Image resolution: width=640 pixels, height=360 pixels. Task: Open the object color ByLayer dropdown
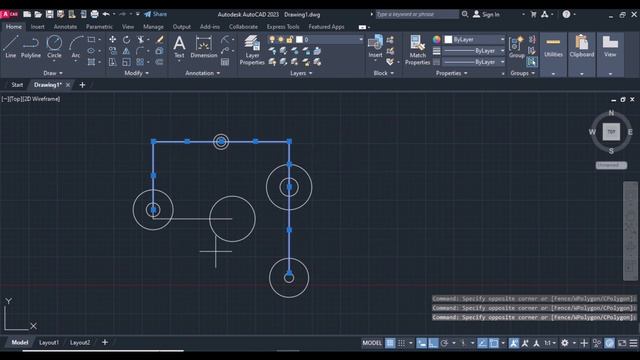(475, 40)
